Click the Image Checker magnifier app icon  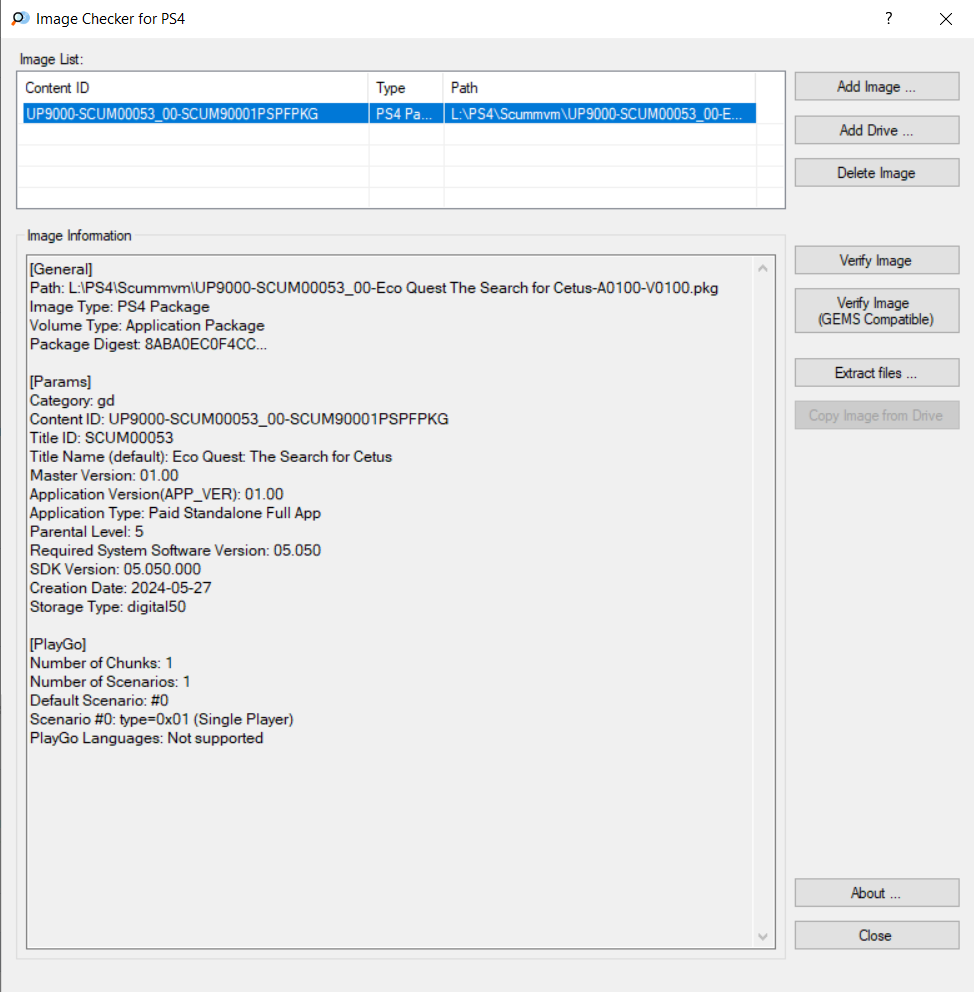click(20, 18)
